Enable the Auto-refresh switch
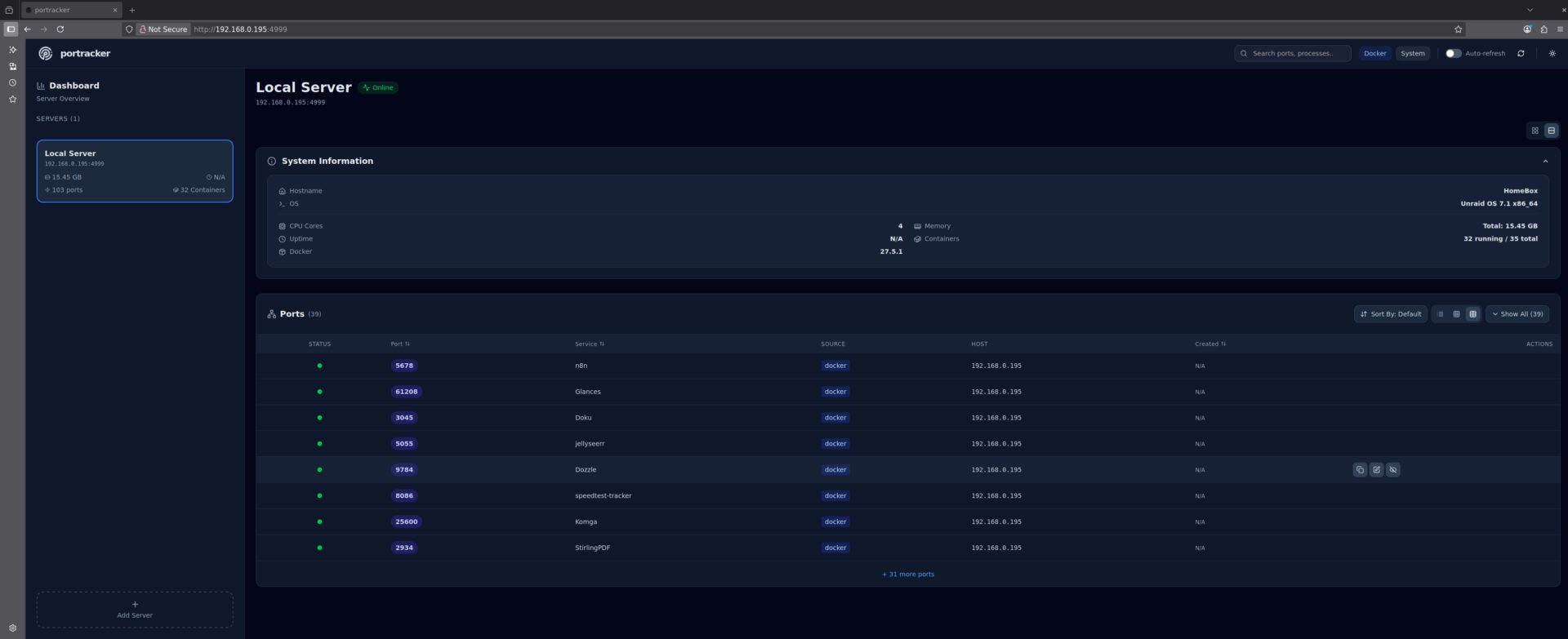The height and width of the screenshot is (639, 1568). pyautogui.click(x=1453, y=53)
